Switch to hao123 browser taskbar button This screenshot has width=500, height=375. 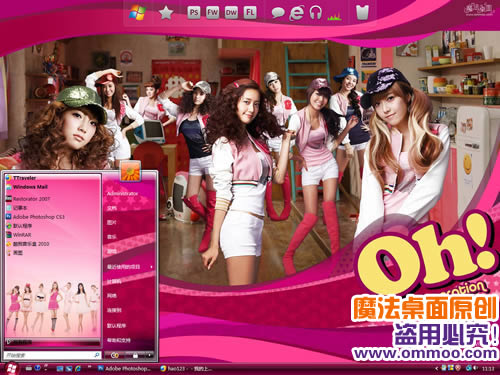tap(186, 368)
